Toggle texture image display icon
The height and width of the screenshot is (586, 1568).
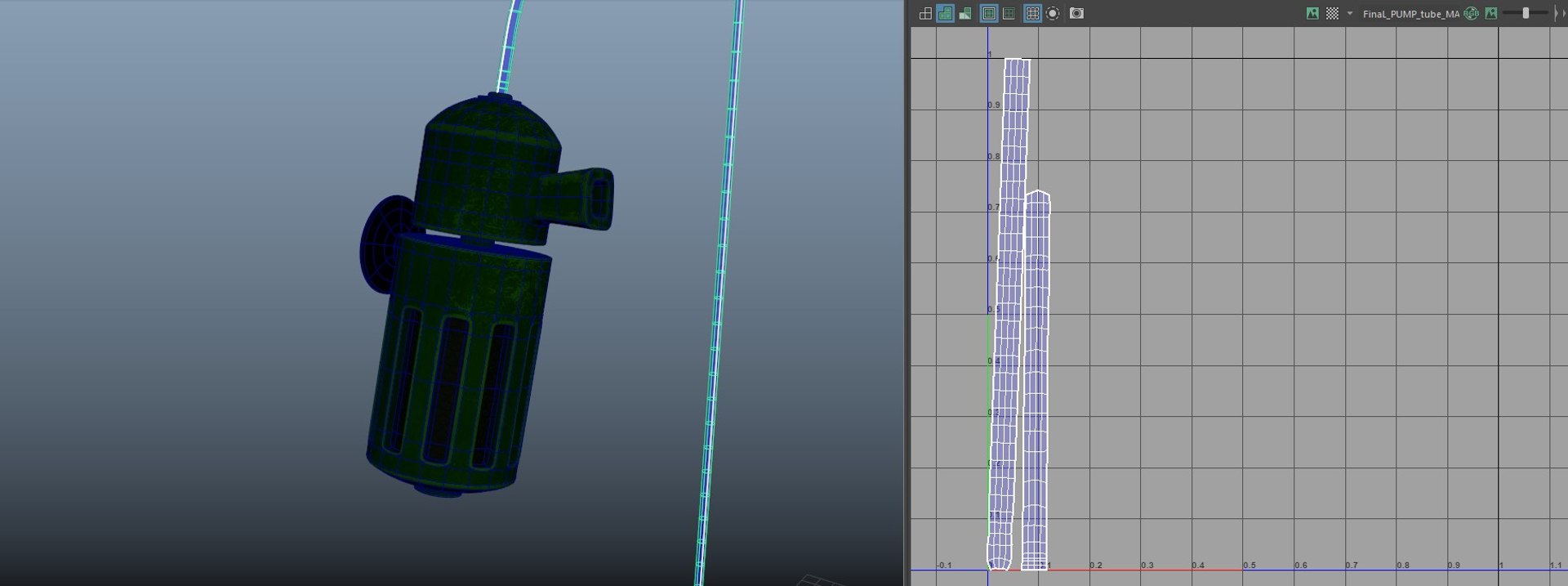coord(1312,13)
